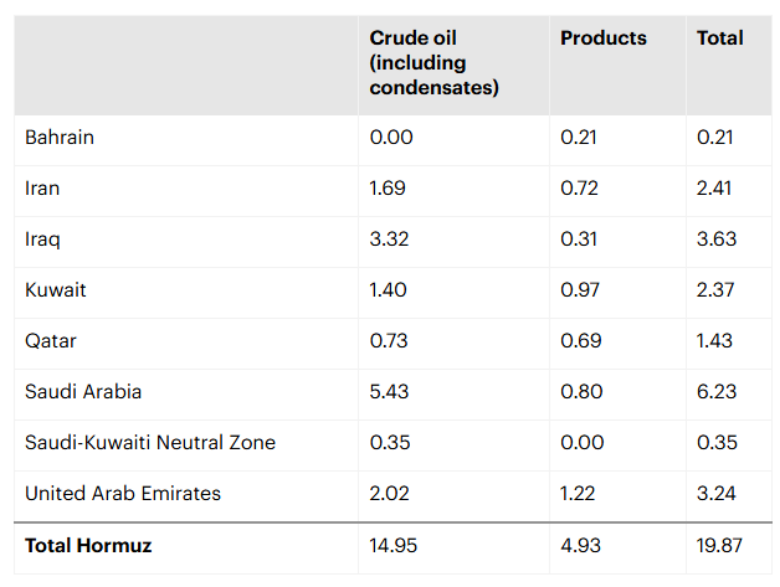Click the Products column header

(x=603, y=38)
